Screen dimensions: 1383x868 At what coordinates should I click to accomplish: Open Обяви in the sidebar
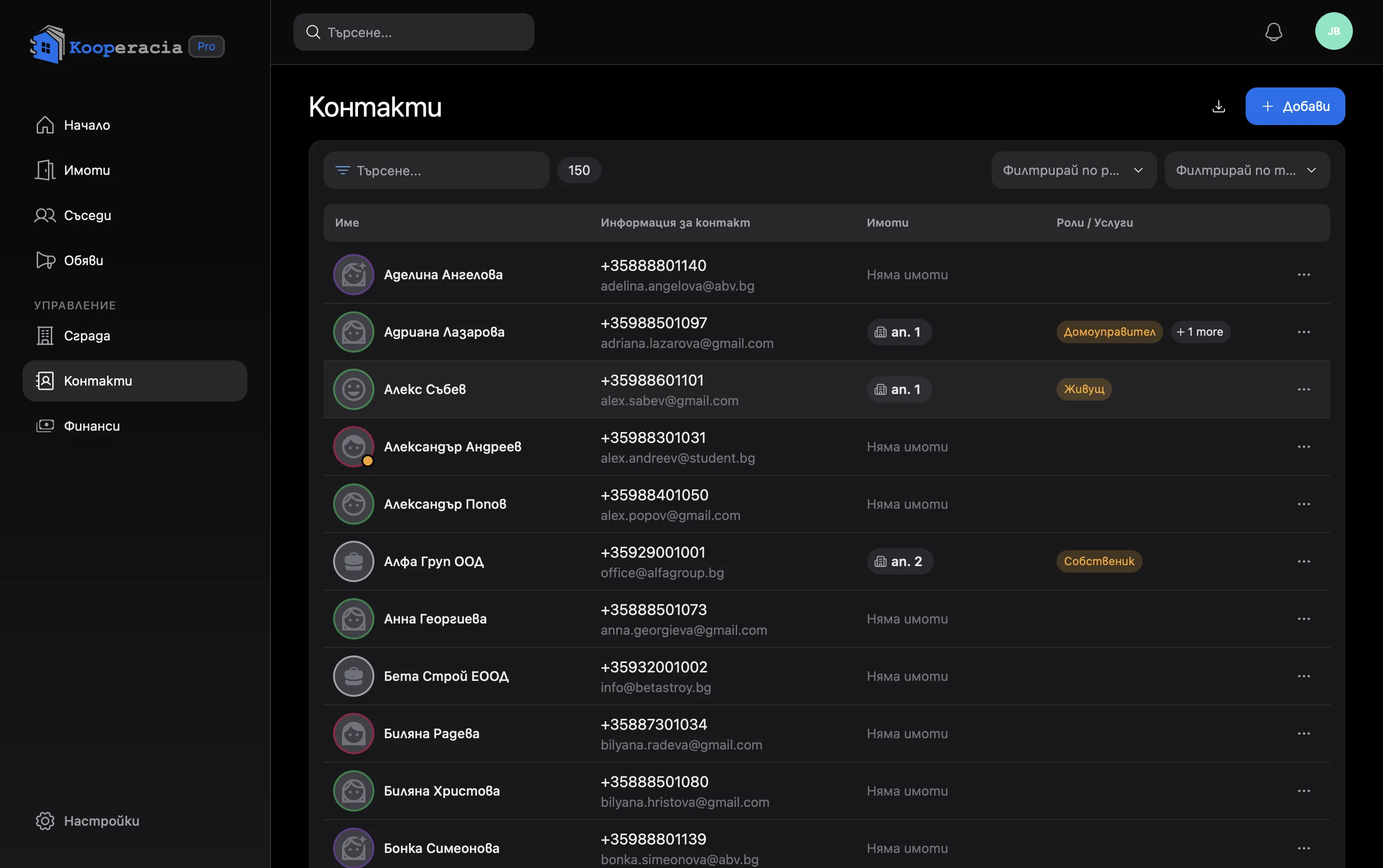(135, 260)
